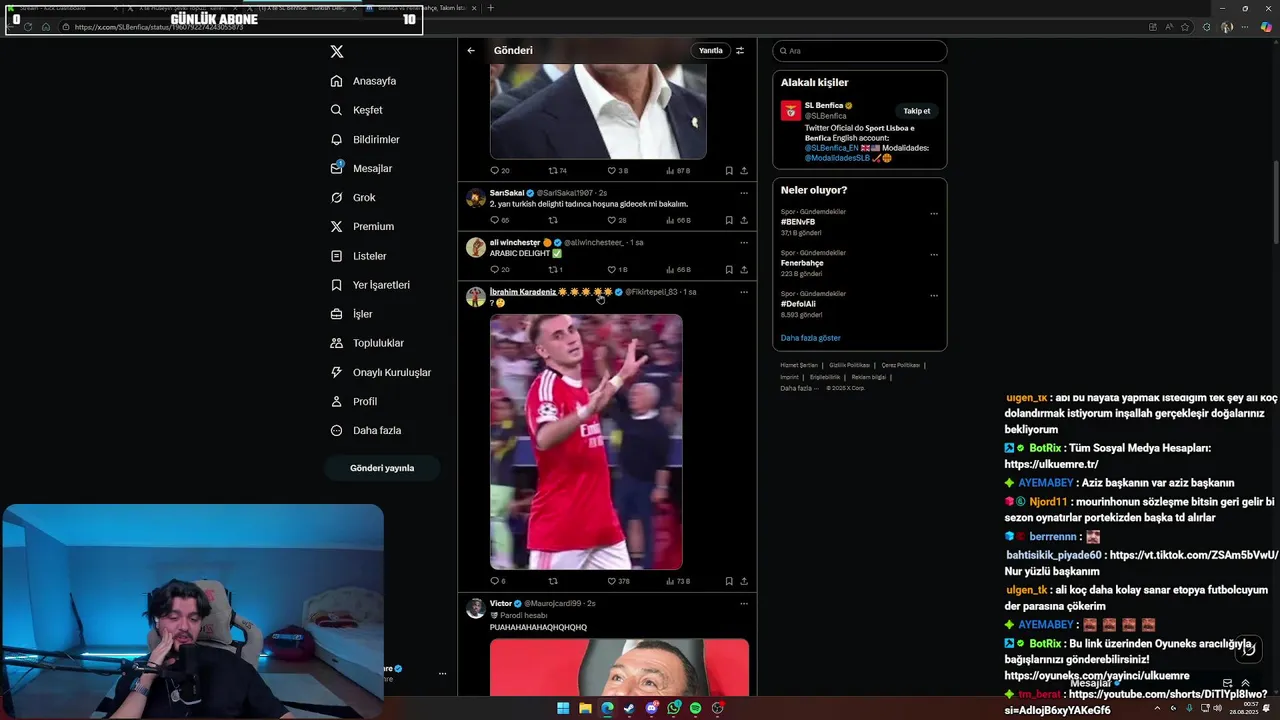Open the @ModalidadesSLB account link
The image size is (1280, 720).
(x=837, y=158)
